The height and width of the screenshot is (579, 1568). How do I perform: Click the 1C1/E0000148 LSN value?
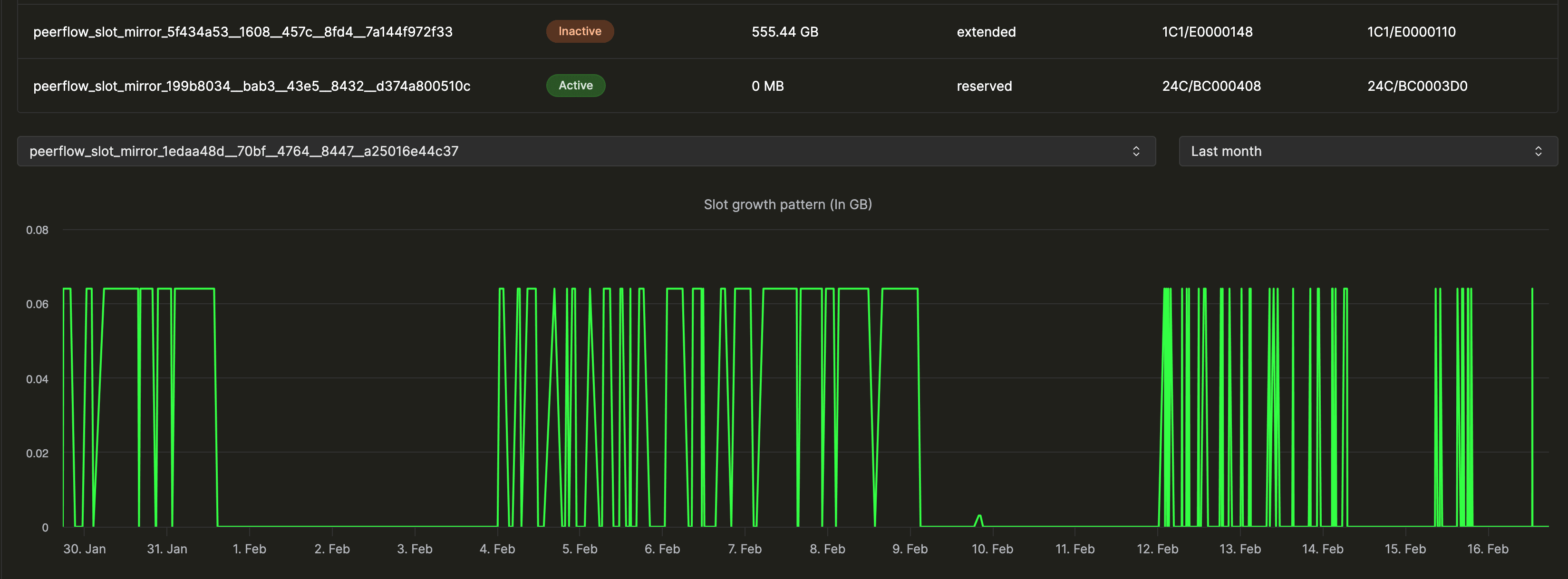pyautogui.click(x=1207, y=32)
